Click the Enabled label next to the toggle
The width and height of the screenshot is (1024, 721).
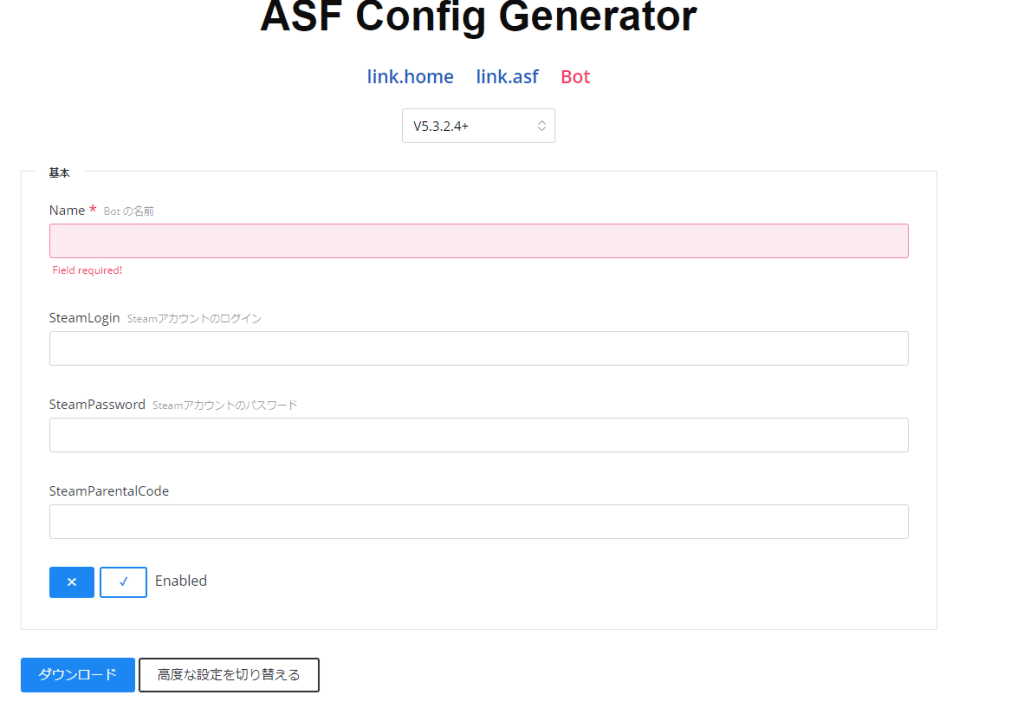181,581
